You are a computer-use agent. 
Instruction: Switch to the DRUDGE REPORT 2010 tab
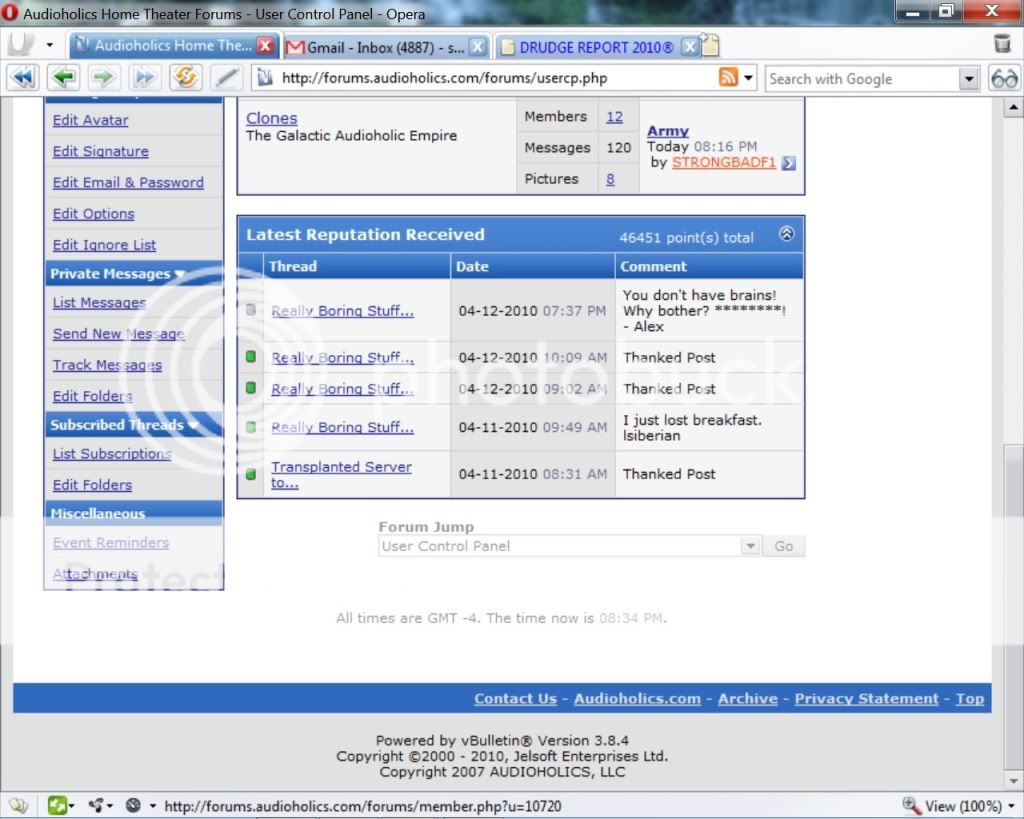tap(596, 47)
